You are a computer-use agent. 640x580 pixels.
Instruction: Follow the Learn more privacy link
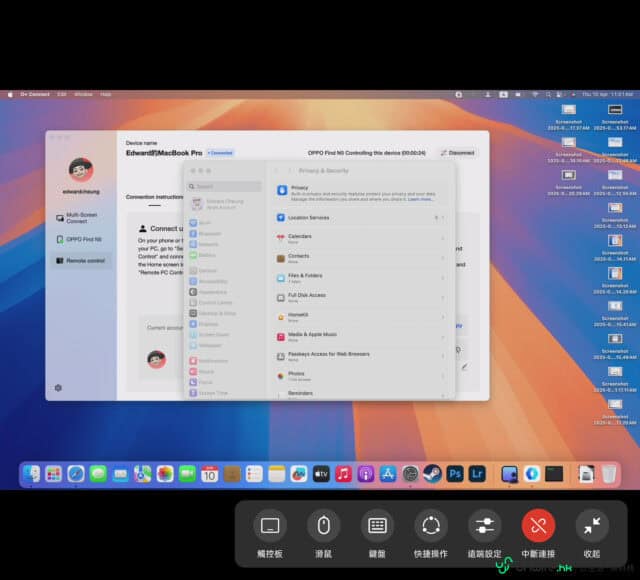click(x=420, y=199)
